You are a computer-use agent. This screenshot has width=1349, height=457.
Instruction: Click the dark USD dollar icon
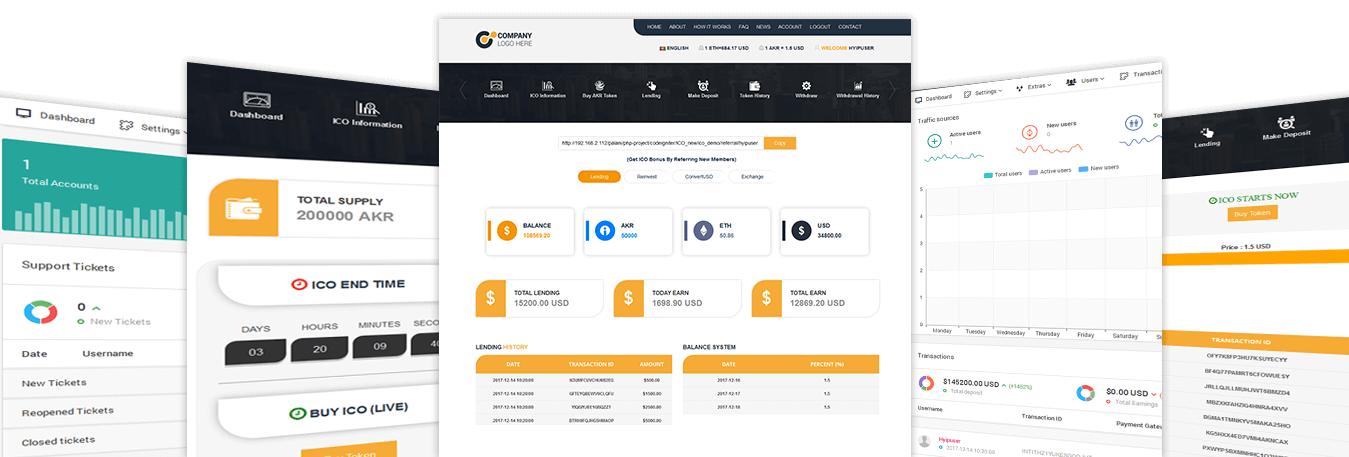801,231
